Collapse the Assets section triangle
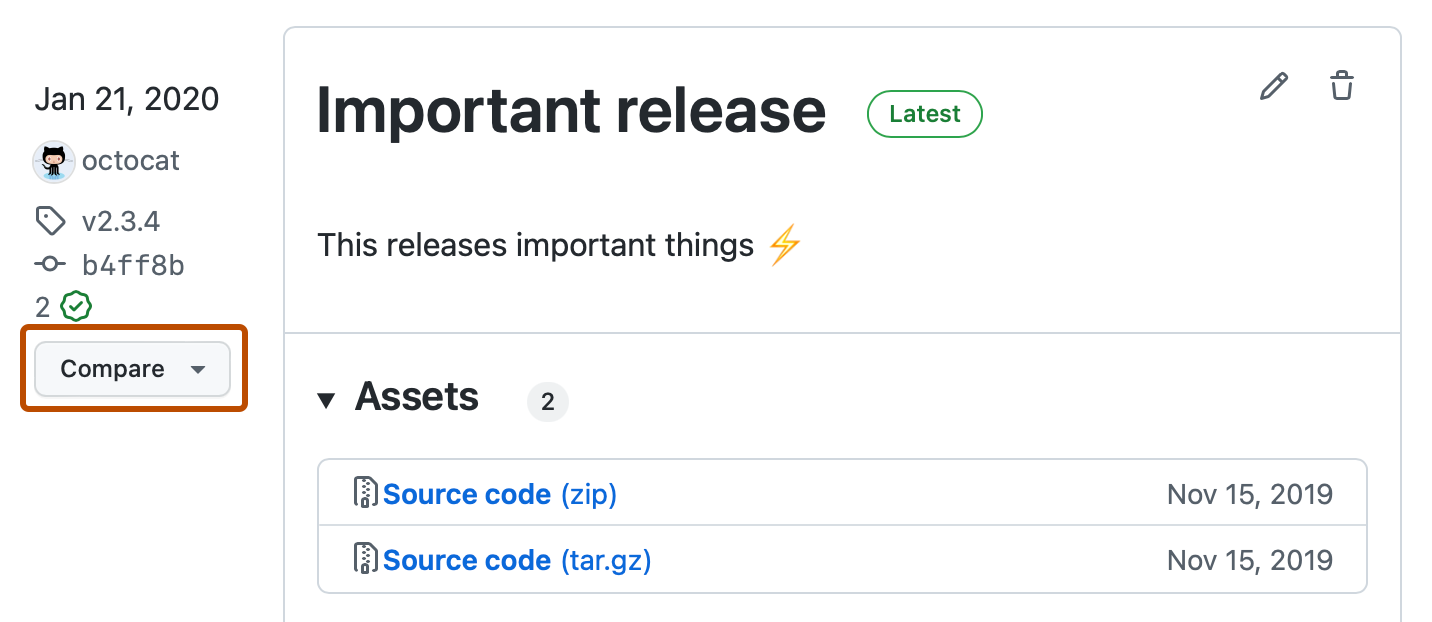 [326, 401]
